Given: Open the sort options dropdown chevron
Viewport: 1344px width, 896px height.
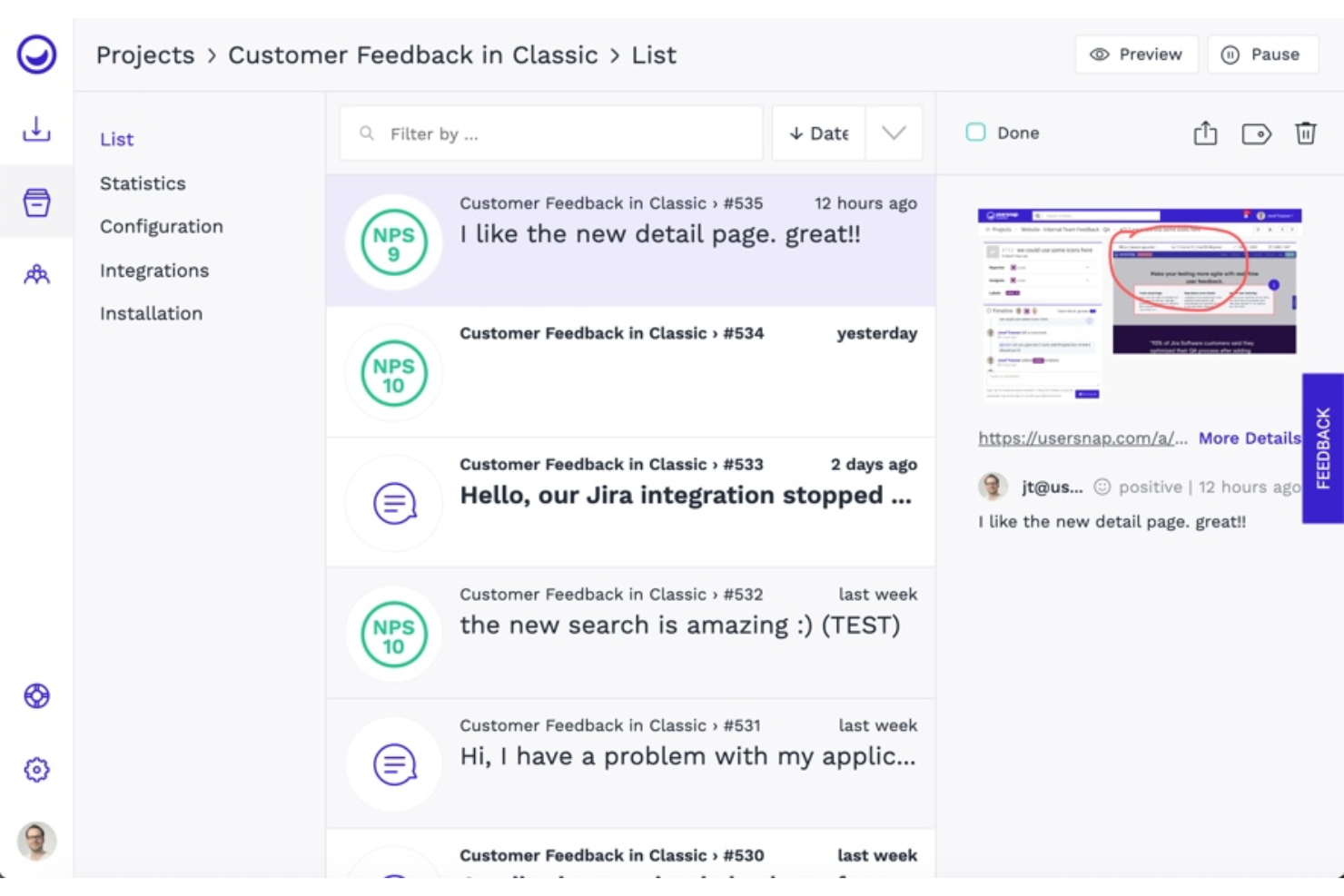Looking at the screenshot, I should (893, 133).
